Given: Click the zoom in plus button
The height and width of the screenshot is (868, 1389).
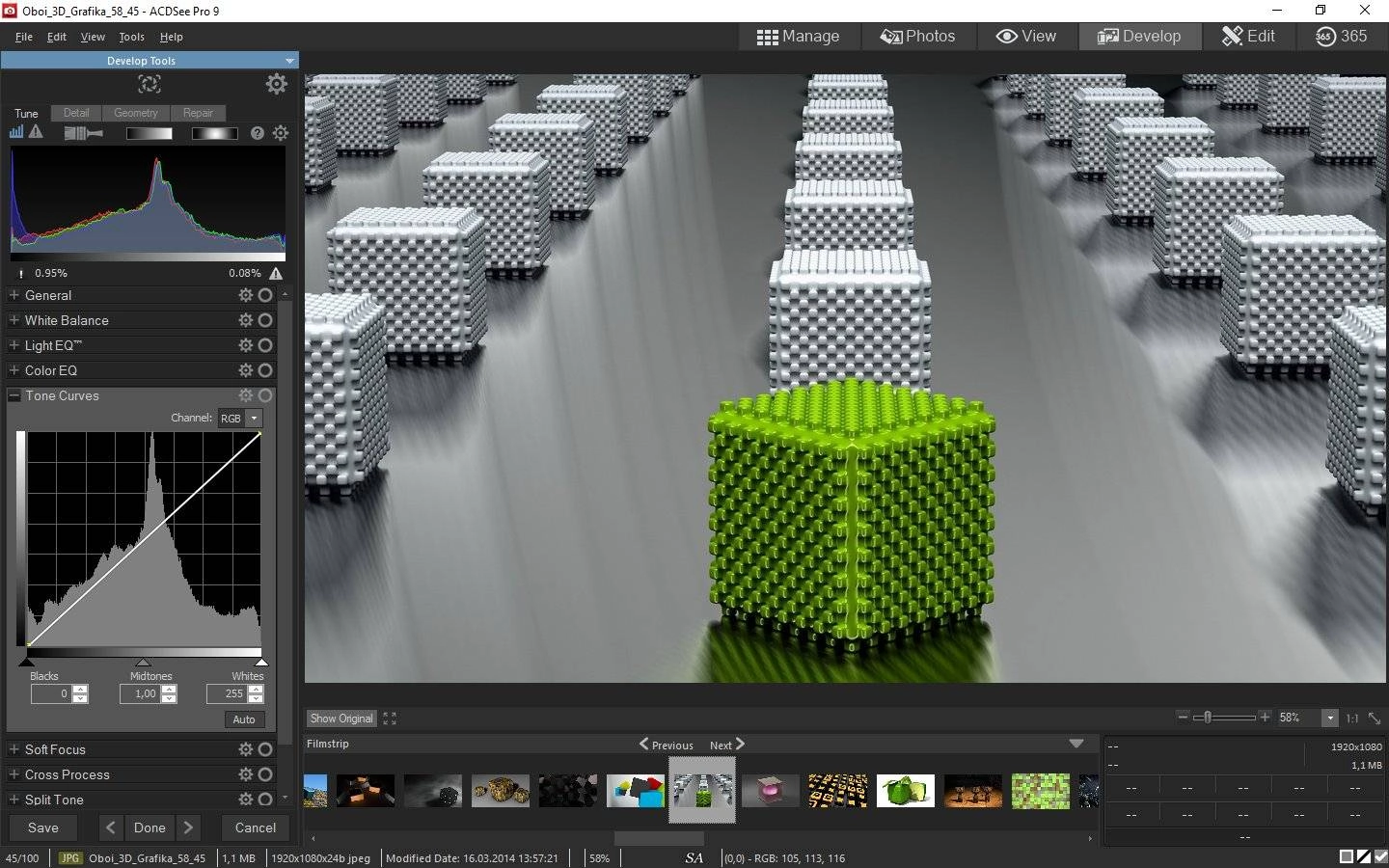Looking at the screenshot, I should pos(1265,717).
